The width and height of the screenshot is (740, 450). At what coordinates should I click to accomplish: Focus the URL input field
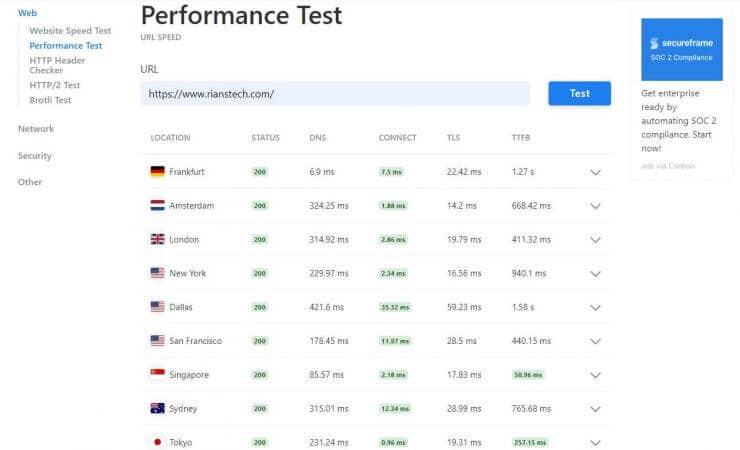[335, 93]
